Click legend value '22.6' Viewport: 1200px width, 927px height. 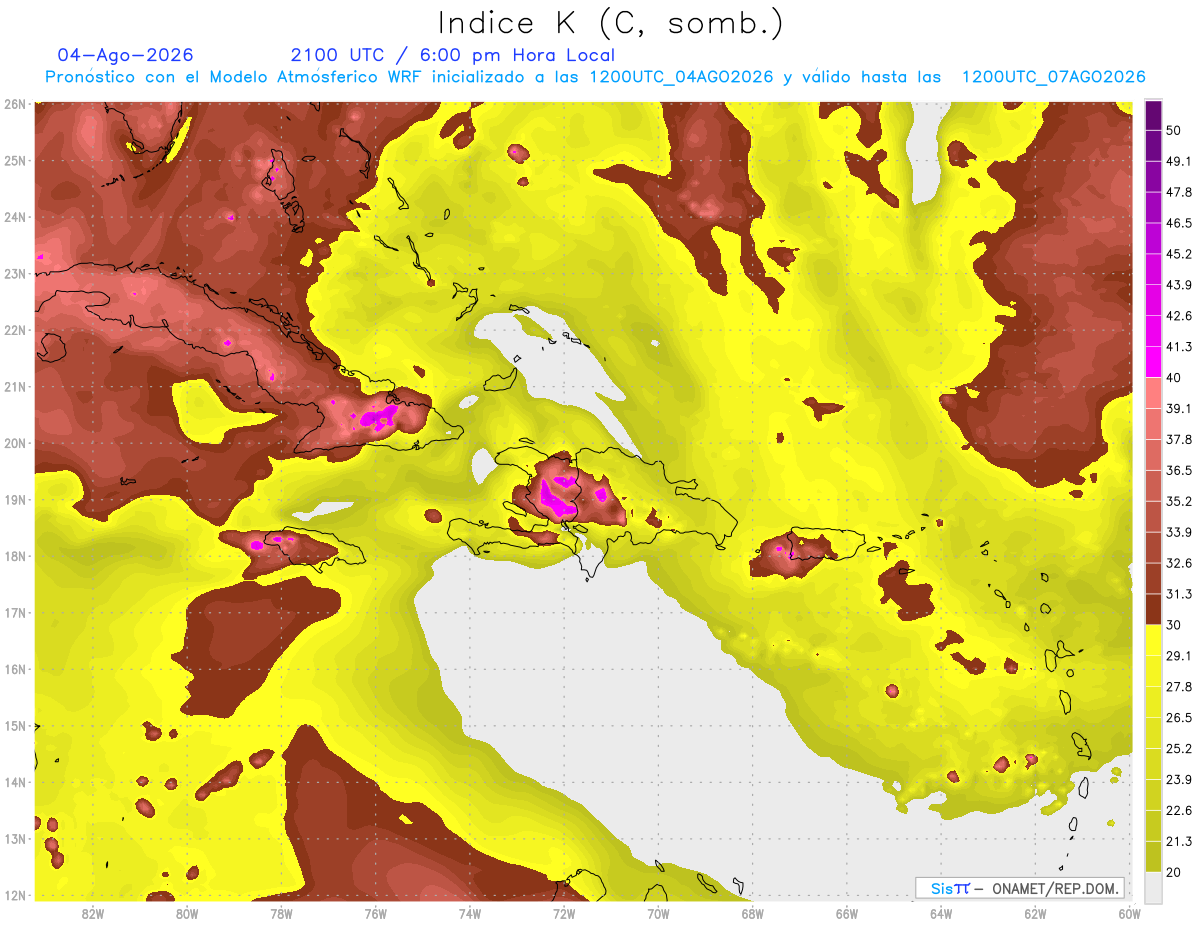(1179, 811)
